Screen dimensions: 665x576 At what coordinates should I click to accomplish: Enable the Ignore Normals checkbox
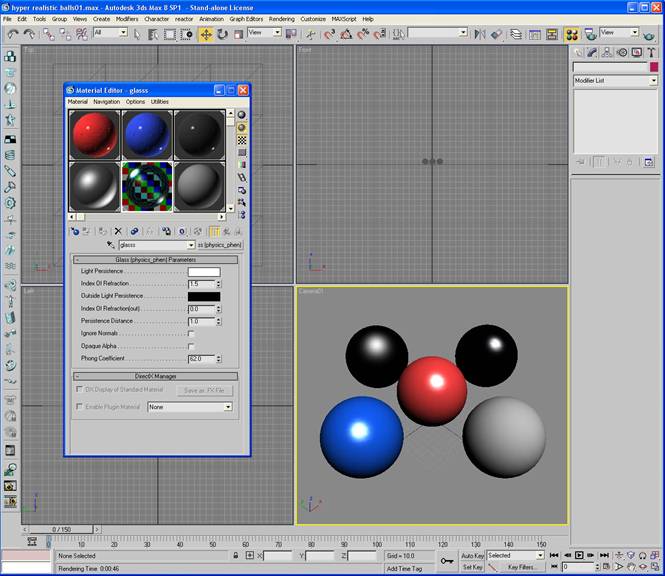[191, 333]
